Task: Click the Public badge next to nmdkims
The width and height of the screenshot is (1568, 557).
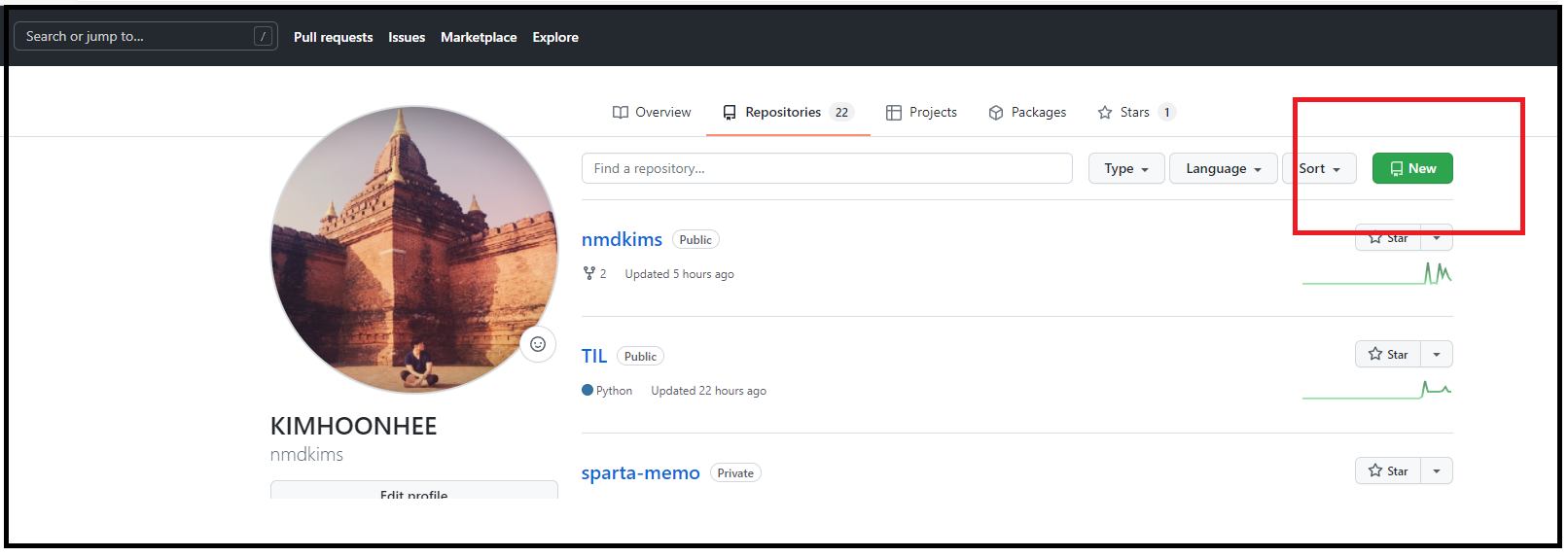Action: [695, 239]
